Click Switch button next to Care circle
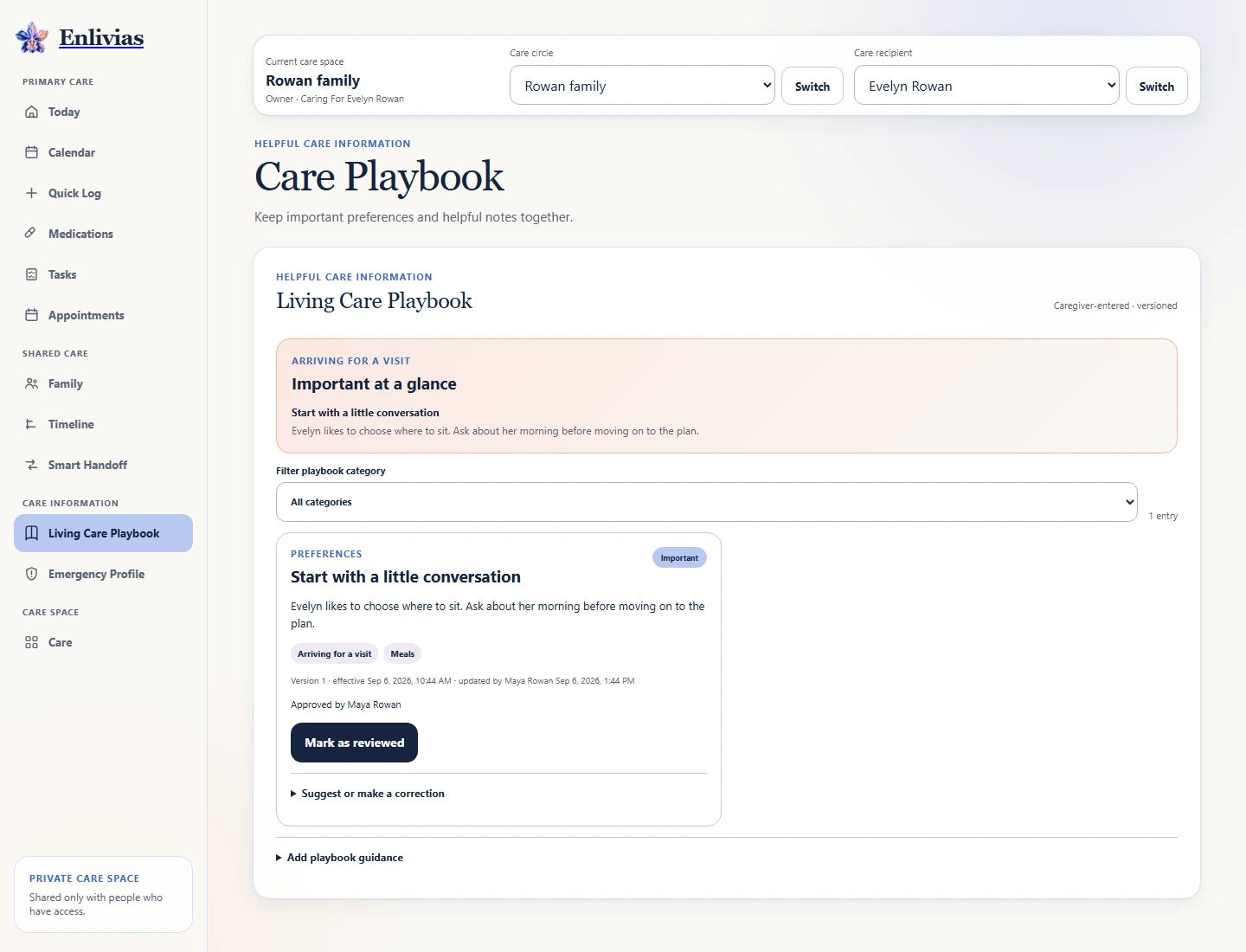 pyautogui.click(x=812, y=86)
